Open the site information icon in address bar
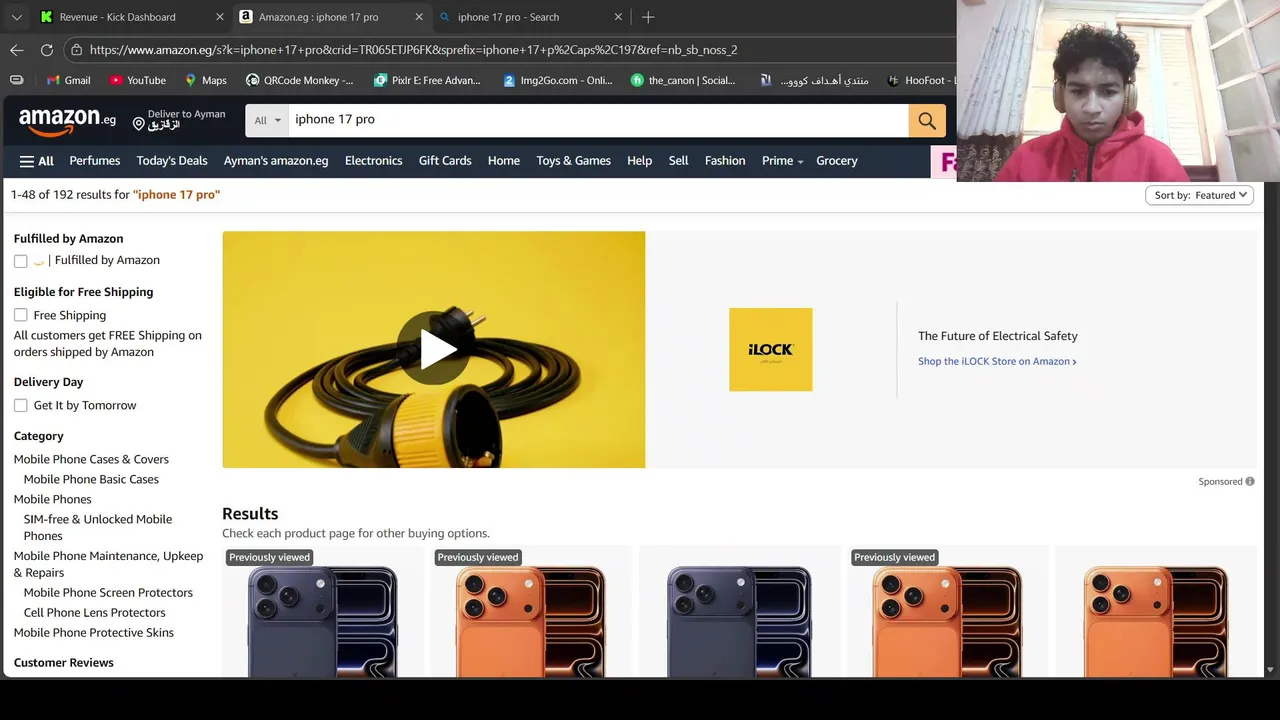This screenshot has width=1280, height=720. pos(76,50)
